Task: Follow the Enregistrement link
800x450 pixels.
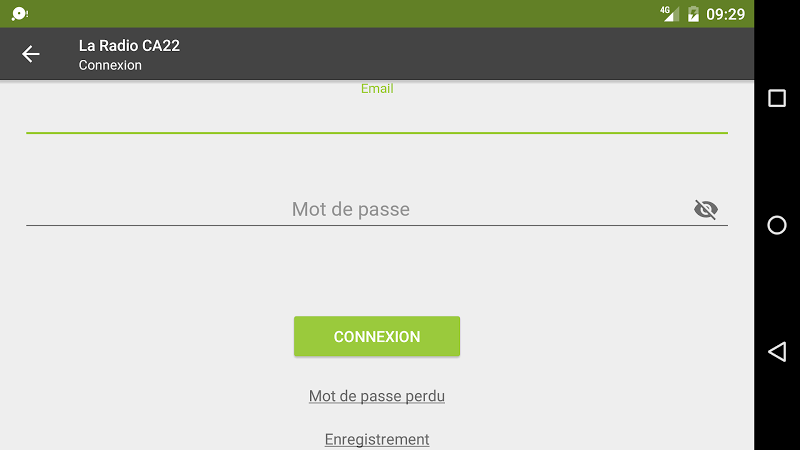Action: (377, 439)
